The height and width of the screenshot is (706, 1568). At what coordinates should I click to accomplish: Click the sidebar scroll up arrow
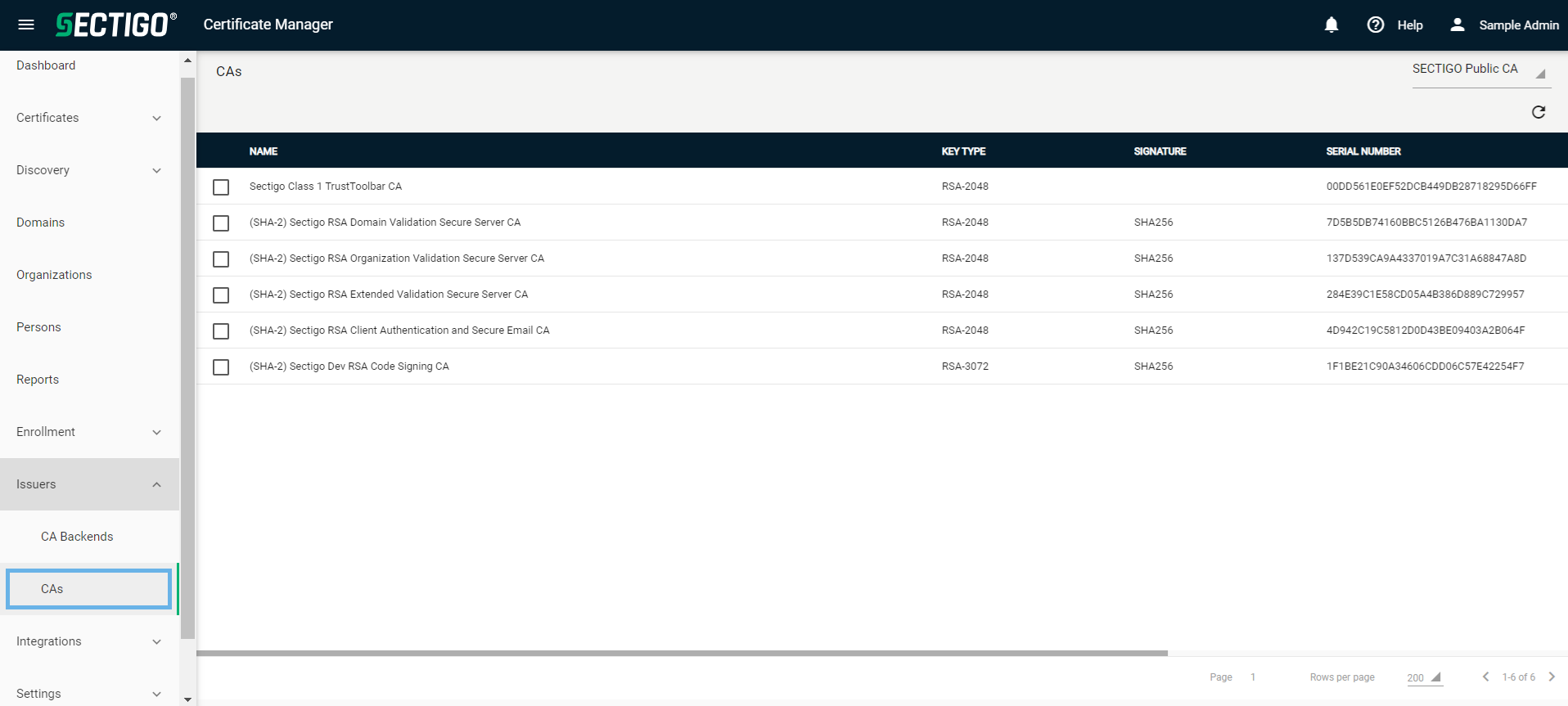(187, 61)
